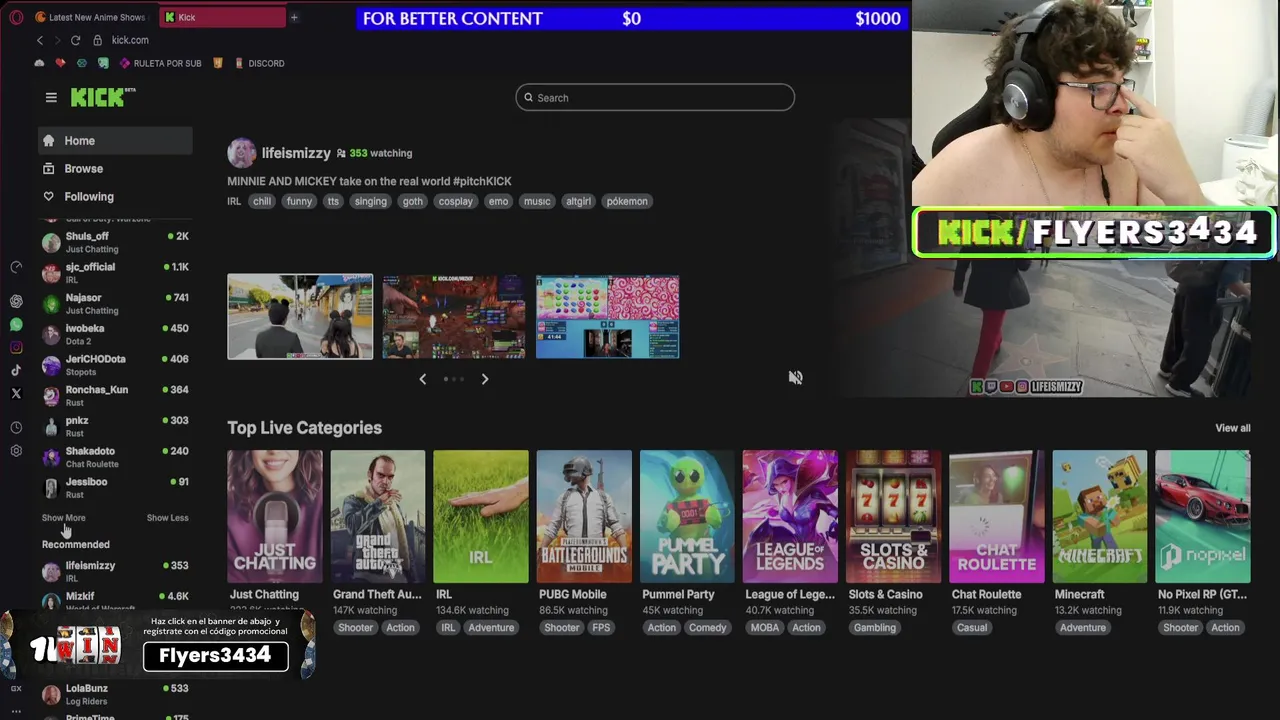The height and width of the screenshot is (720, 1280).
Task: Unmute the featured stream preview
Action: click(x=795, y=378)
